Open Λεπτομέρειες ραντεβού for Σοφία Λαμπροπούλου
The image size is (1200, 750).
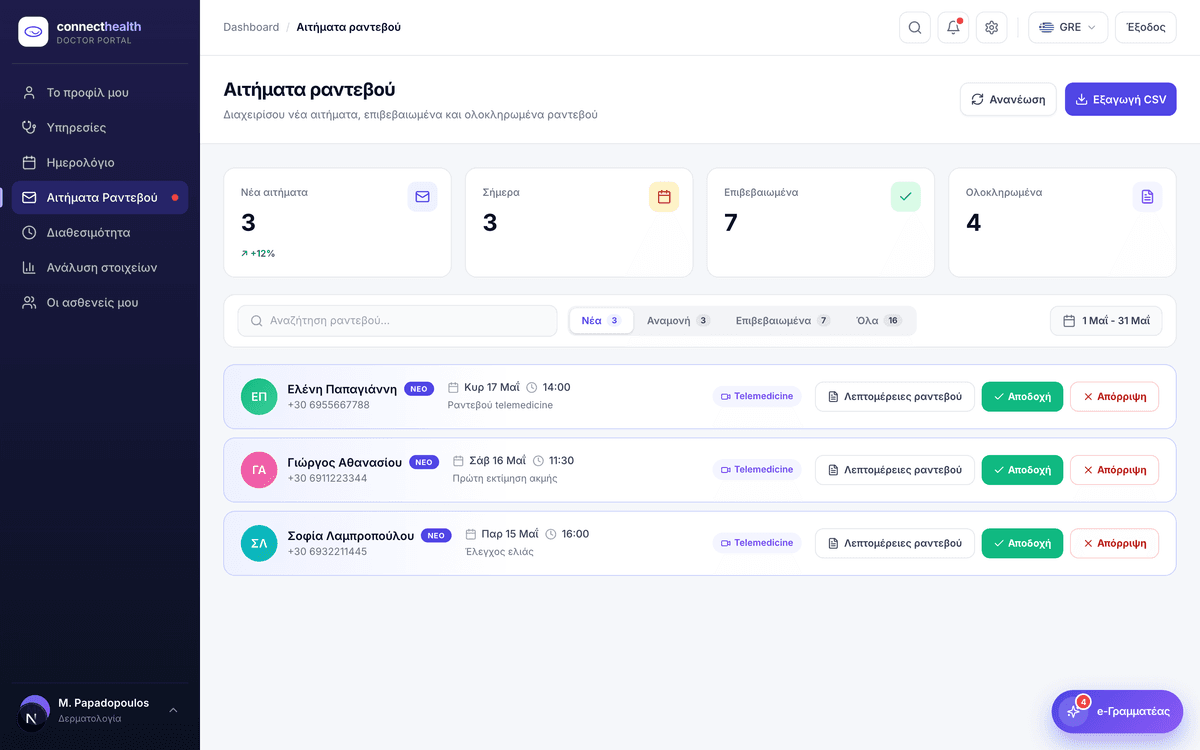click(x=895, y=543)
